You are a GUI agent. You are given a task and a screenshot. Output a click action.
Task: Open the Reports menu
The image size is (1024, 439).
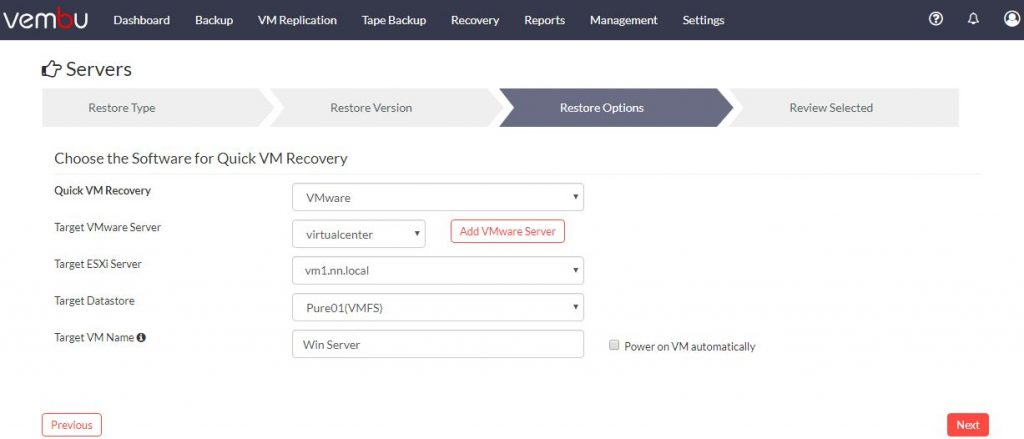point(545,20)
